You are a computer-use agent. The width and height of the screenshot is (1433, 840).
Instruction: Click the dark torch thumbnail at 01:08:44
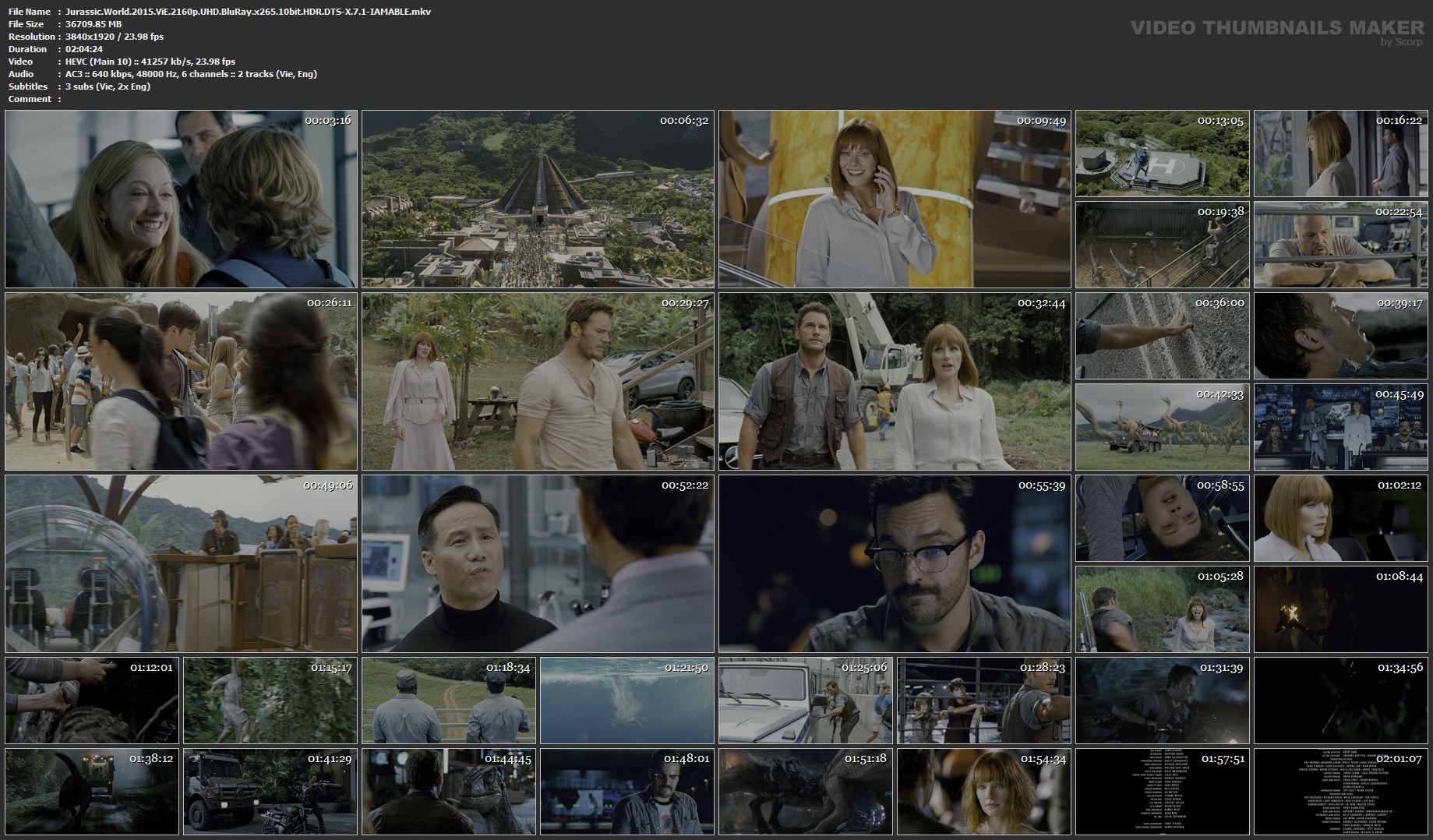pos(1341,610)
